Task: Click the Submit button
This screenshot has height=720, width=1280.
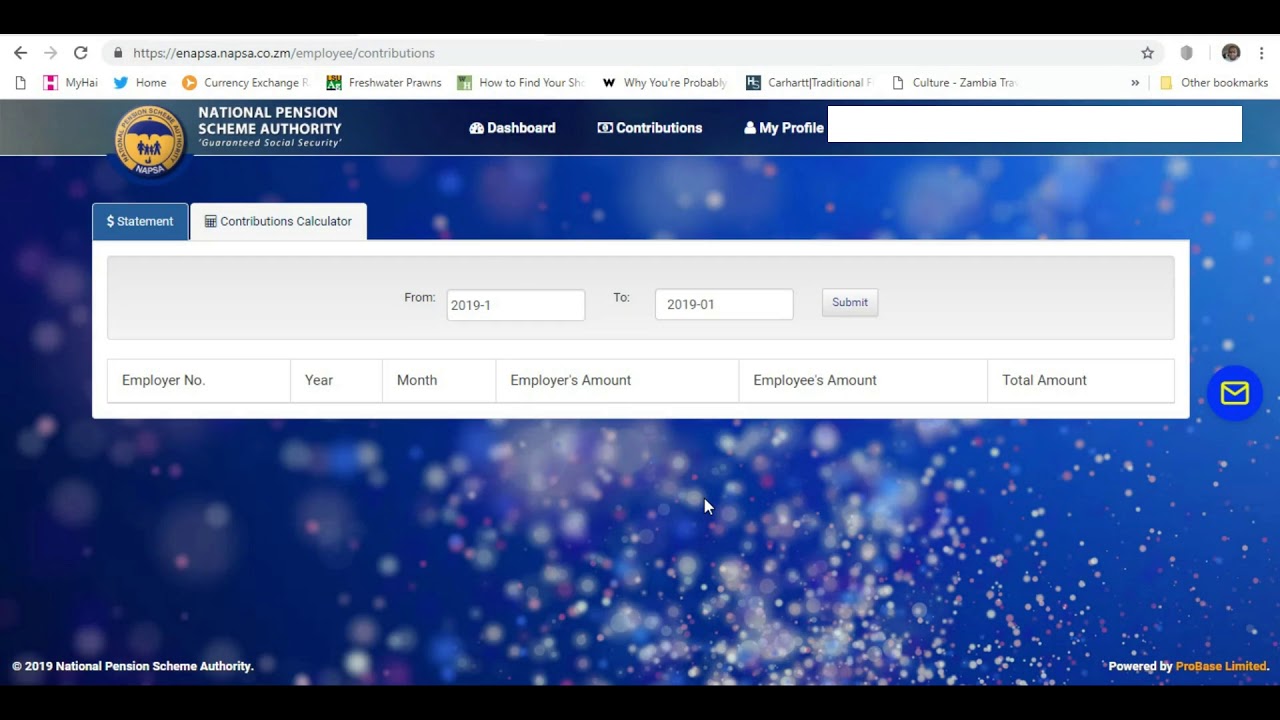Action: click(850, 302)
